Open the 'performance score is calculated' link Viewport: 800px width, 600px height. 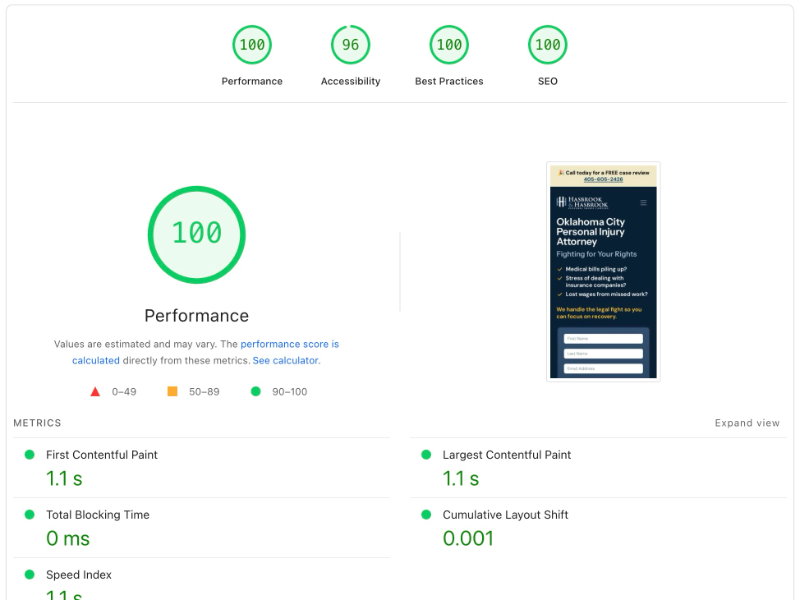[x=289, y=344]
